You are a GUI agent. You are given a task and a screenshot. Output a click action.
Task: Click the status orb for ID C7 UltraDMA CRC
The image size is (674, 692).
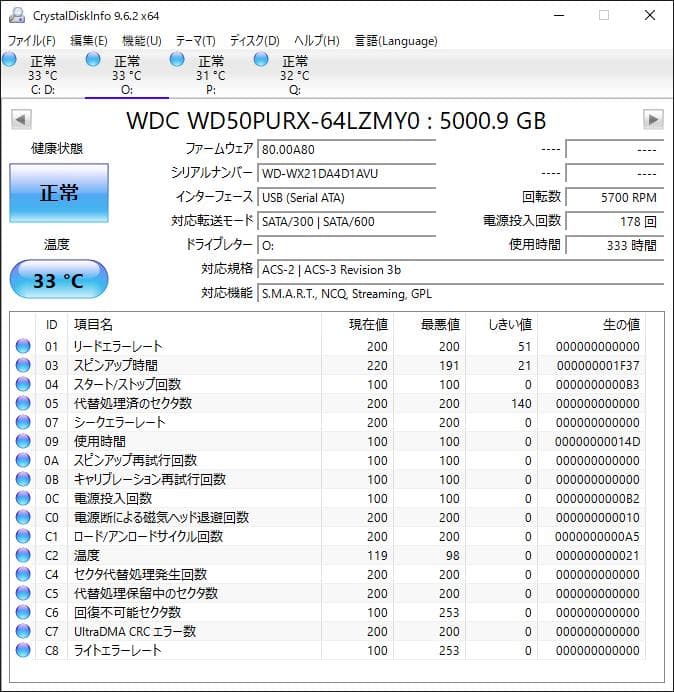pyautogui.click(x=23, y=631)
